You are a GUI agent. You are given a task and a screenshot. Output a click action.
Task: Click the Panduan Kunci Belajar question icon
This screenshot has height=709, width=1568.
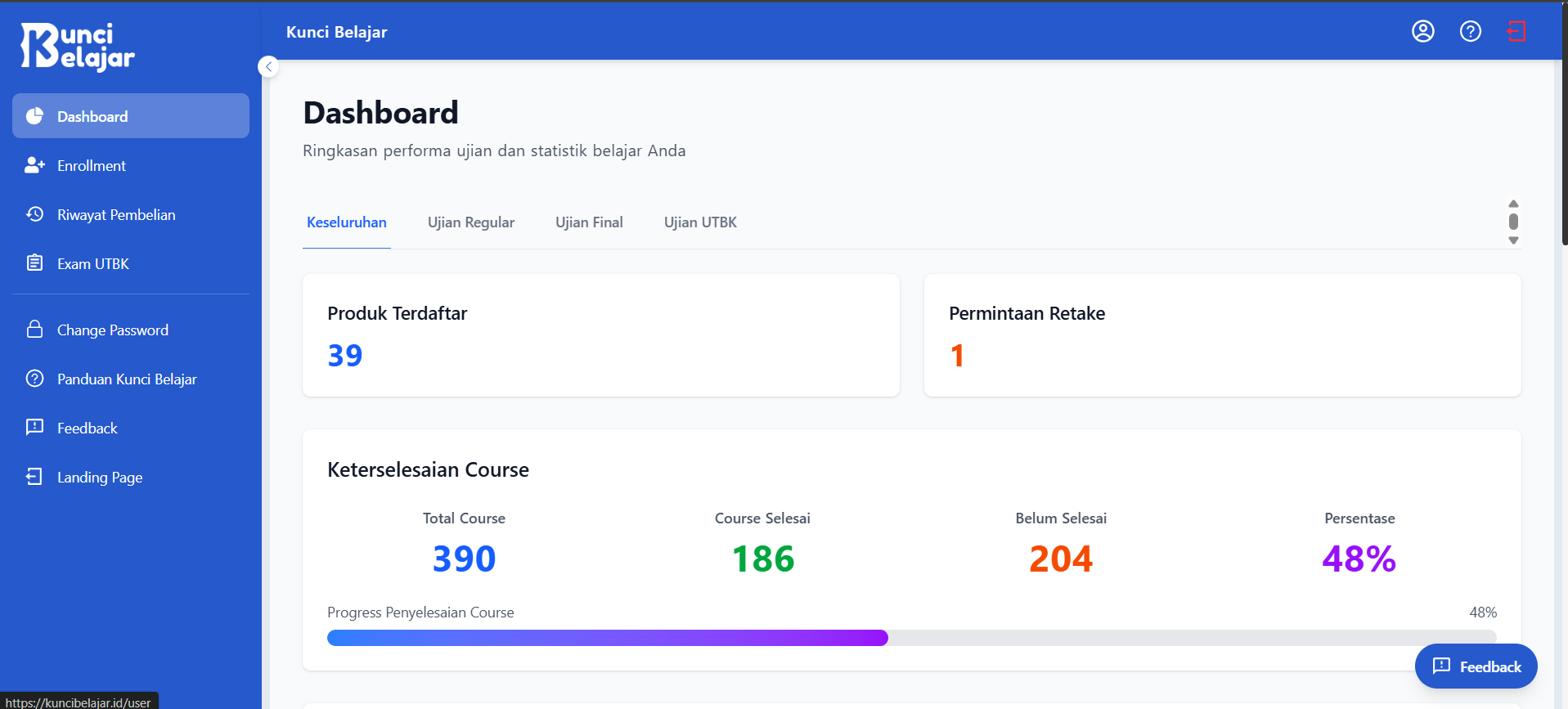click(x=34, y=379)
